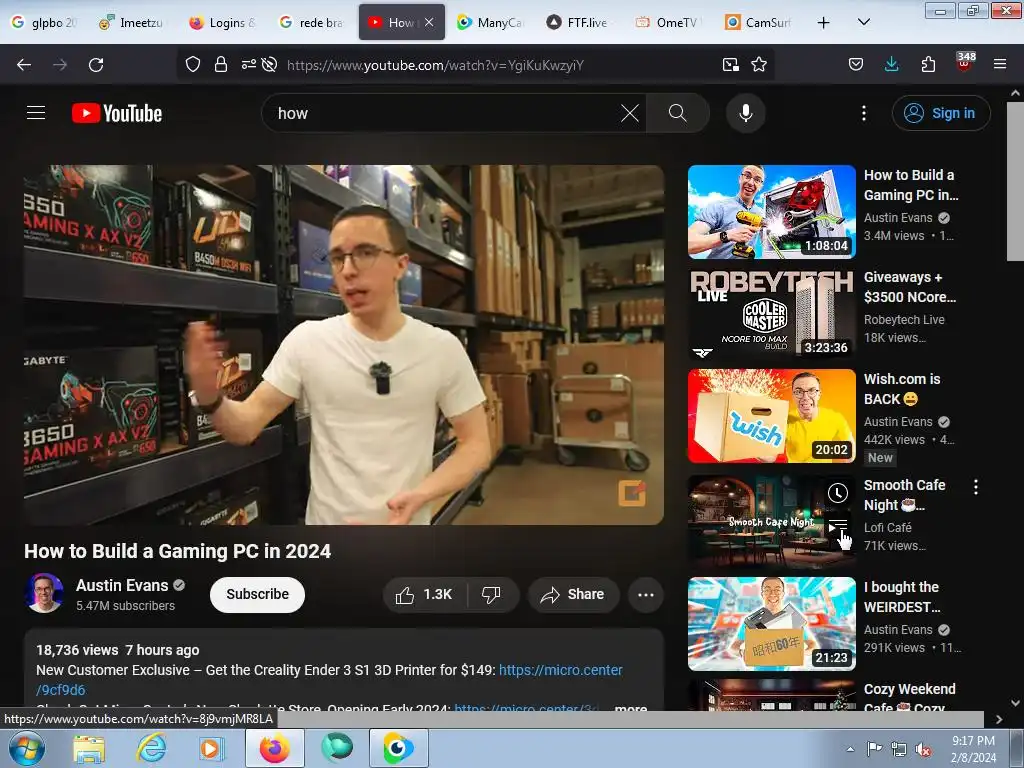Click the muted volume tray icon
This screenshot has width=1024, height=768.
point(923,749)
